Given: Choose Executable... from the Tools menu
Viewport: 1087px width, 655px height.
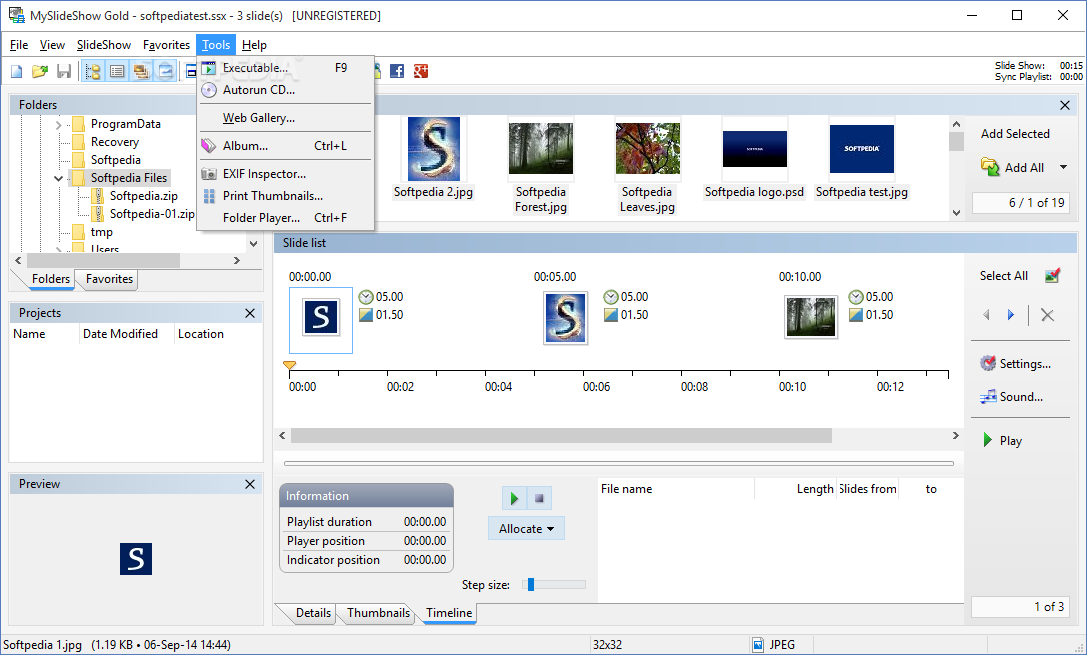Looking at the screenshot, I should pyautogui.click(x=286, y=68).
